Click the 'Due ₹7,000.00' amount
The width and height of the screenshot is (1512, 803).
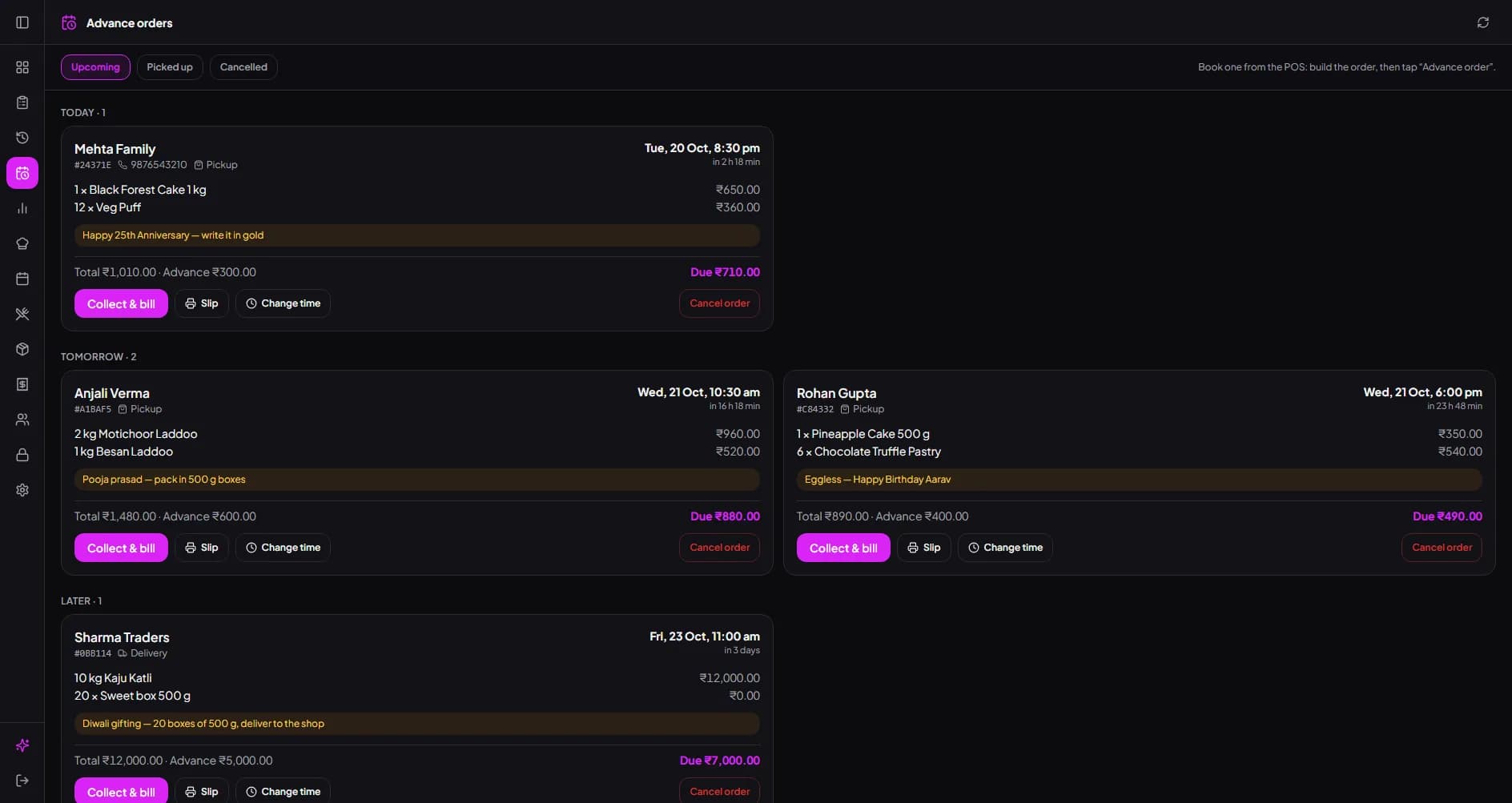(719, 761)
